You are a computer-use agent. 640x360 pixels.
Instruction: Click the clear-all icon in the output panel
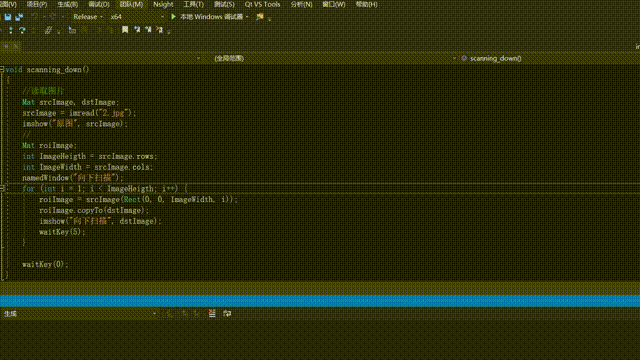[x=212, y=313]
